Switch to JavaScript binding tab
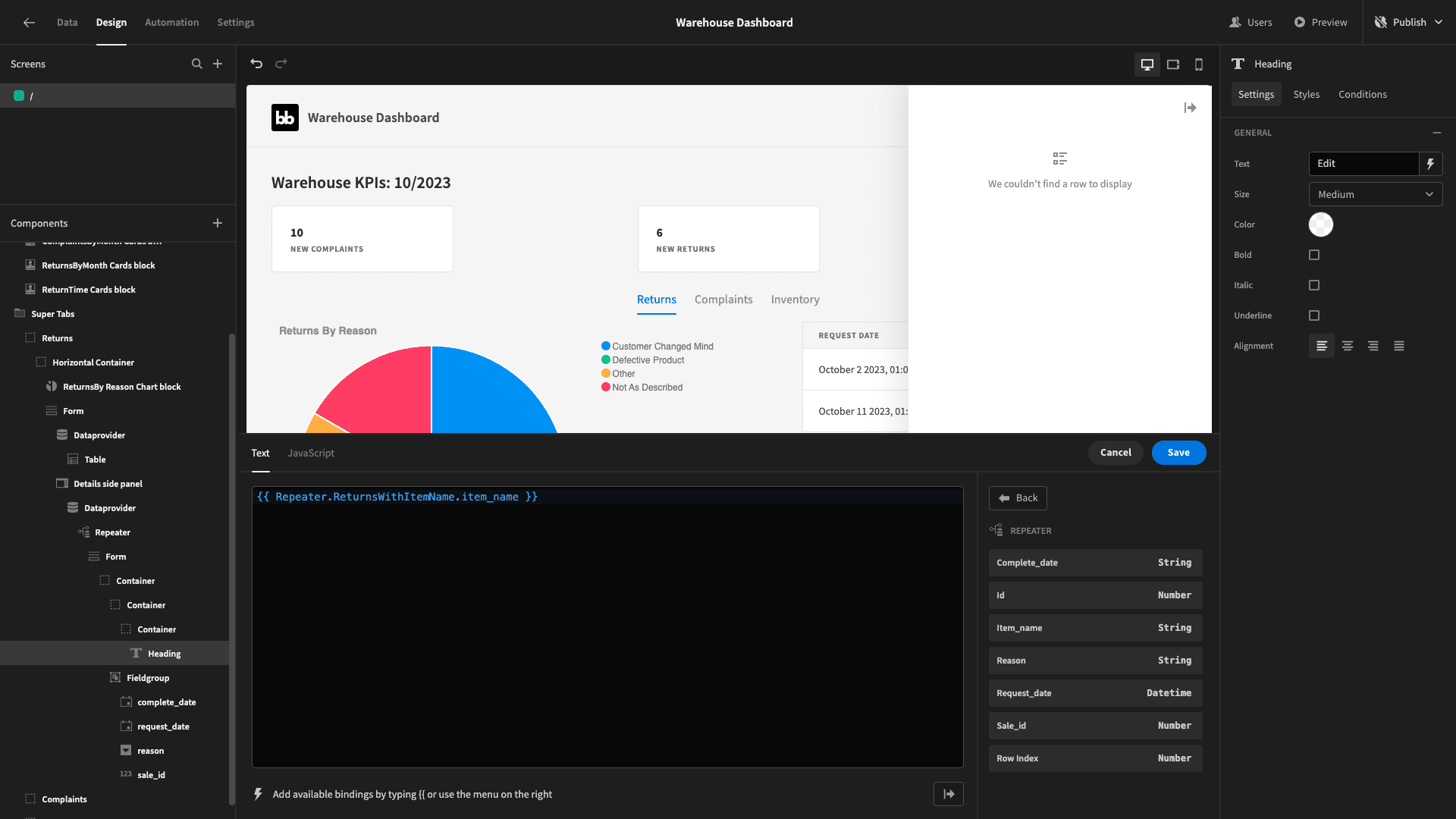The height and width of the screenshot is (819, 1456). pos(311,453)
